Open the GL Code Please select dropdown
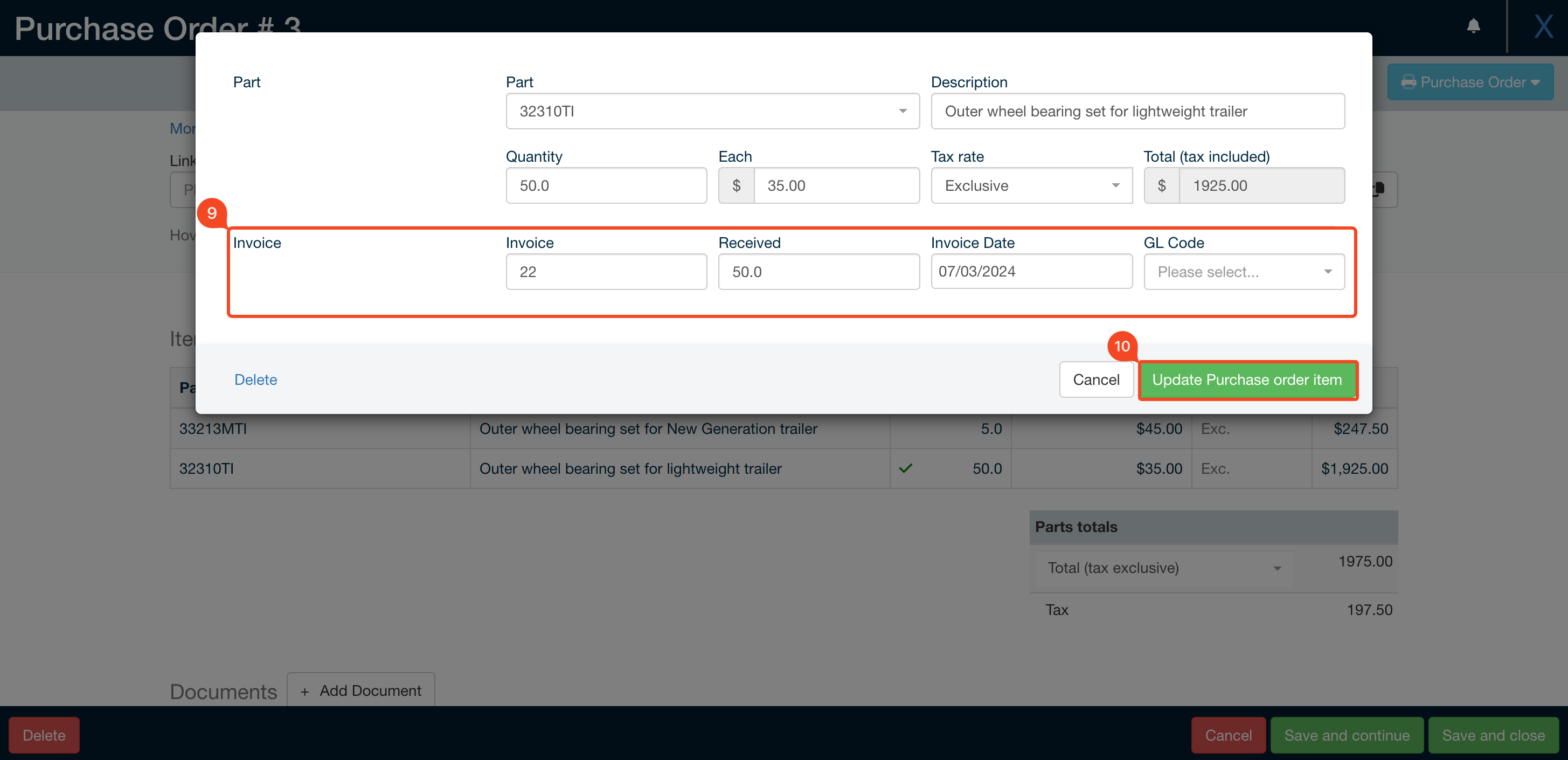The width and height of the screenshot is (1568, 760). [x=1328, y=272]
